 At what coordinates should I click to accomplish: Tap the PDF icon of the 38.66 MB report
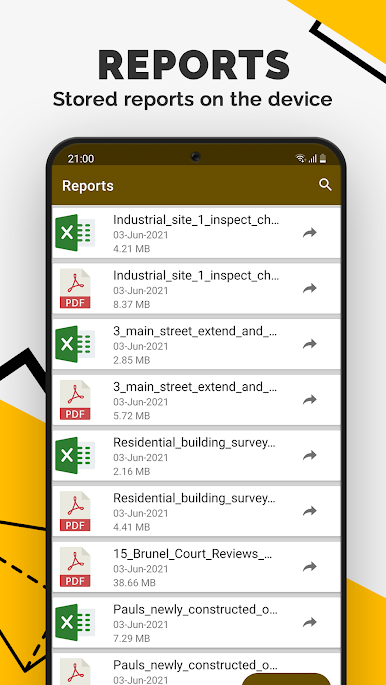click(75, 567)
